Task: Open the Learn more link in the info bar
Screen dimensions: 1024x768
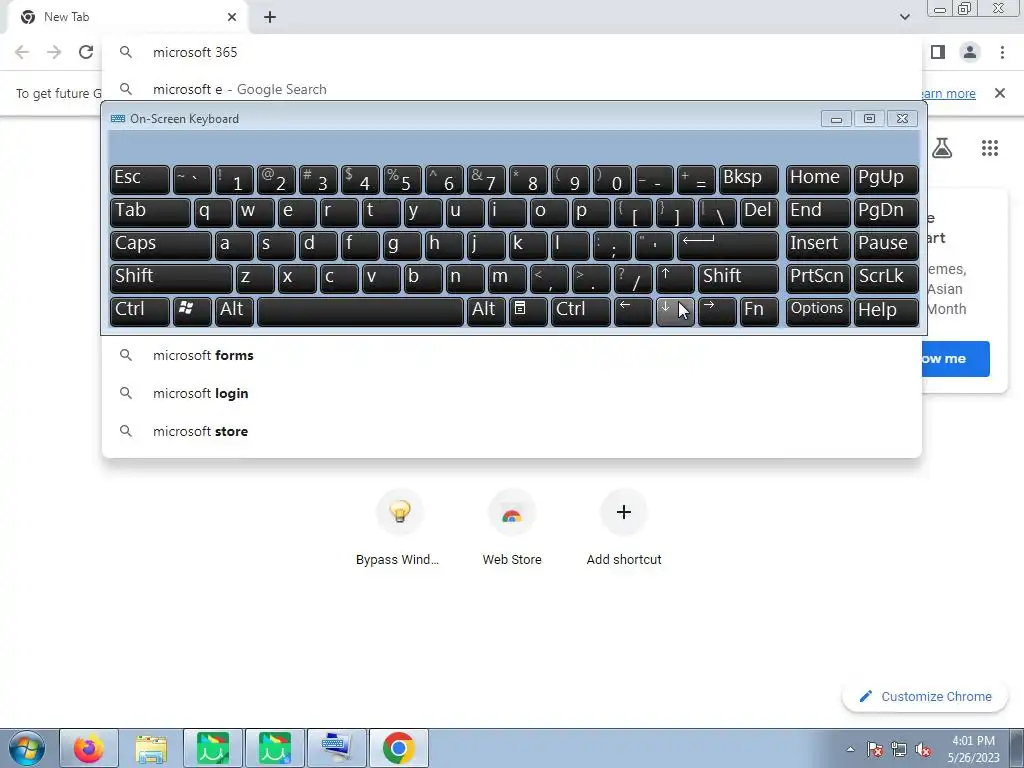Action: pos(946,93)
